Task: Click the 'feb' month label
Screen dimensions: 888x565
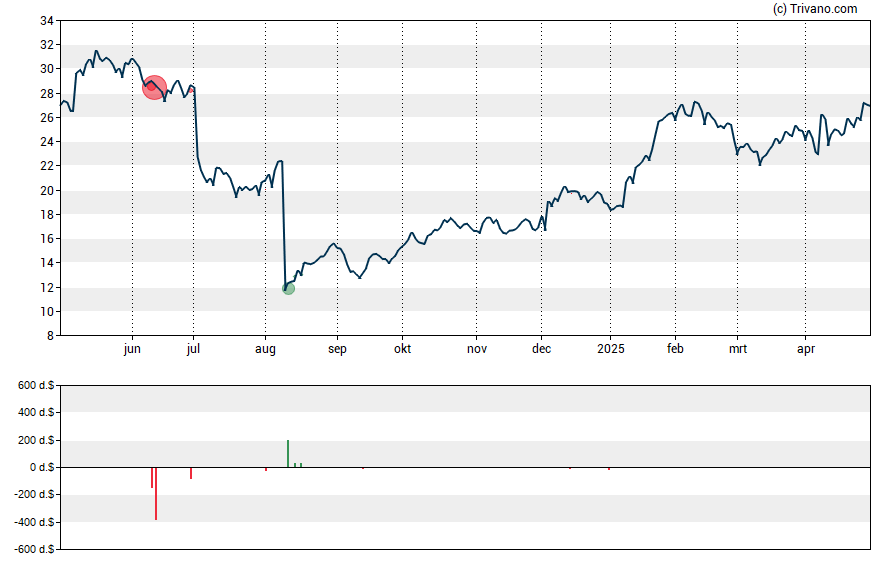Action: 675,349
